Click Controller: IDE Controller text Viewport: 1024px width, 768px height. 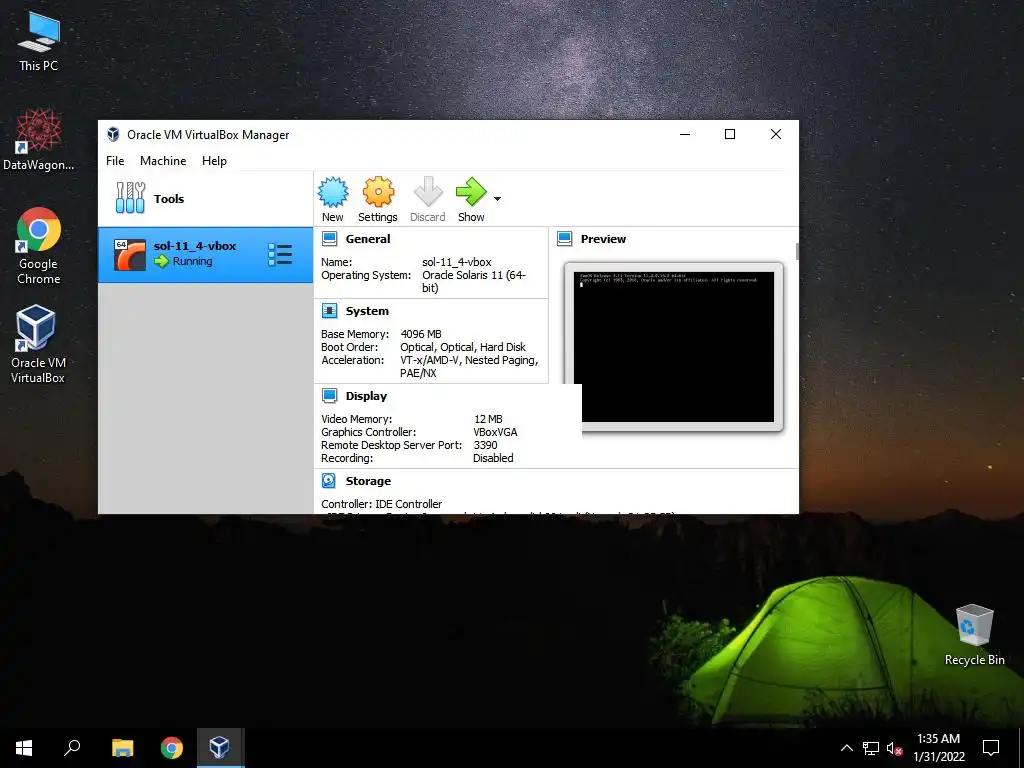(x=381, y=504)
